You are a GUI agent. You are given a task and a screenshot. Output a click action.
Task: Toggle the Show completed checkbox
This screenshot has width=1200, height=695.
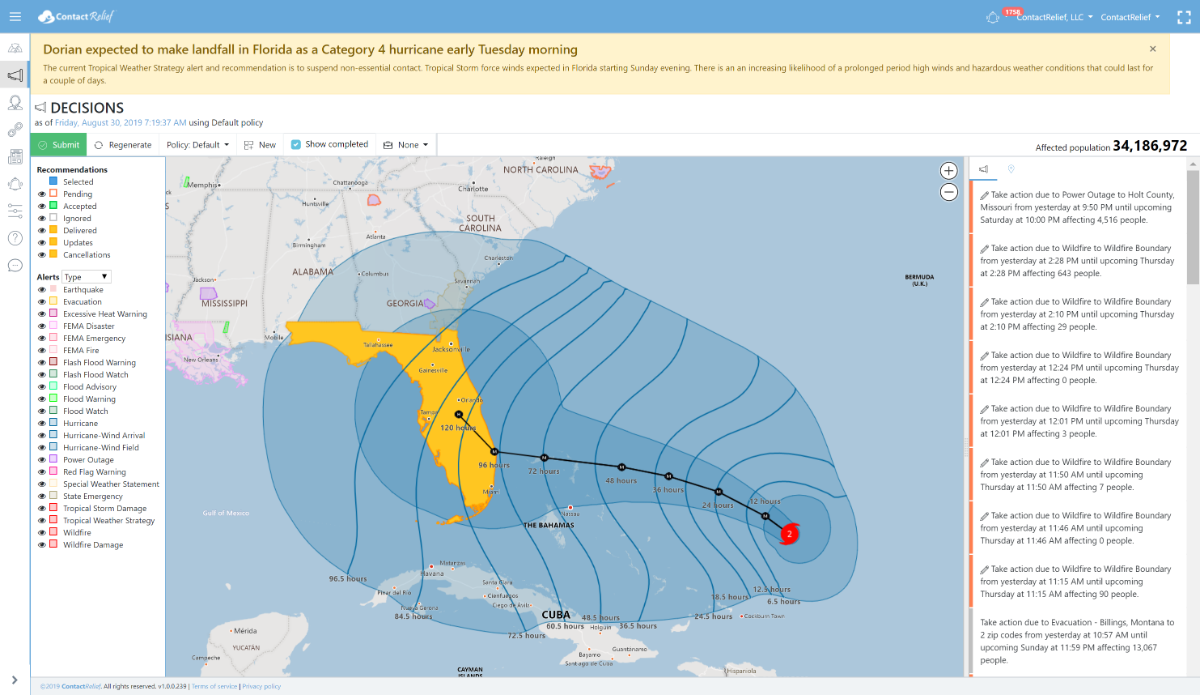[x=296, y=145]
